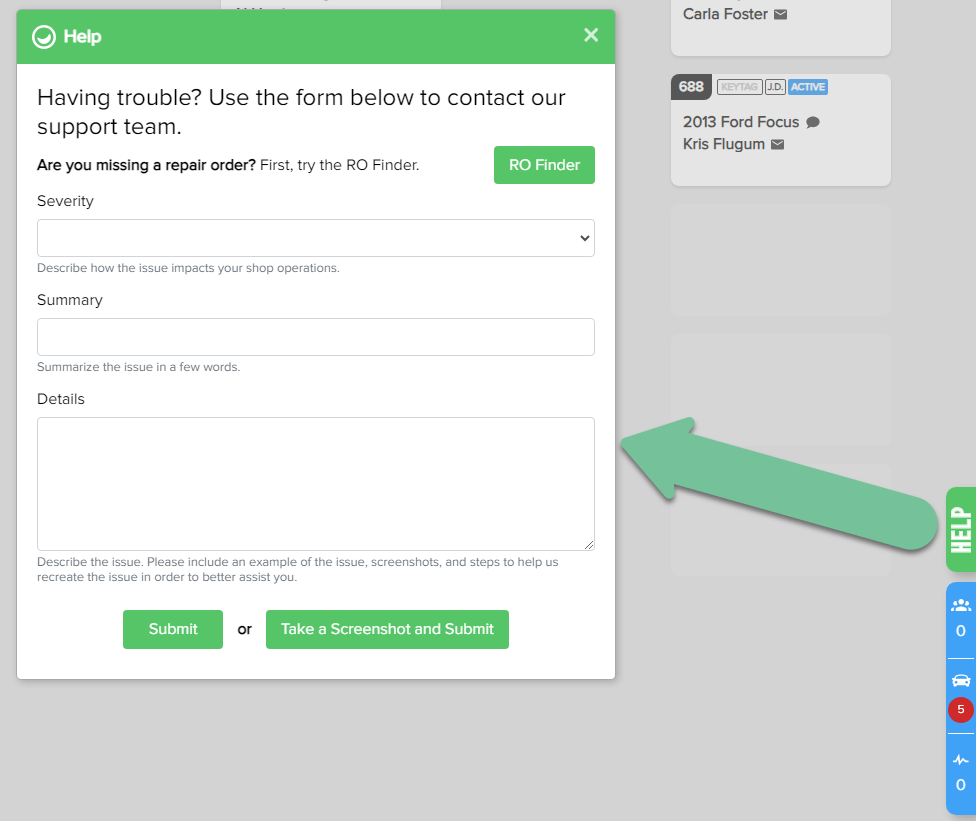Click the car icon in blue sidebar
This screenshot has width=976, height=821.
[961, 680]
